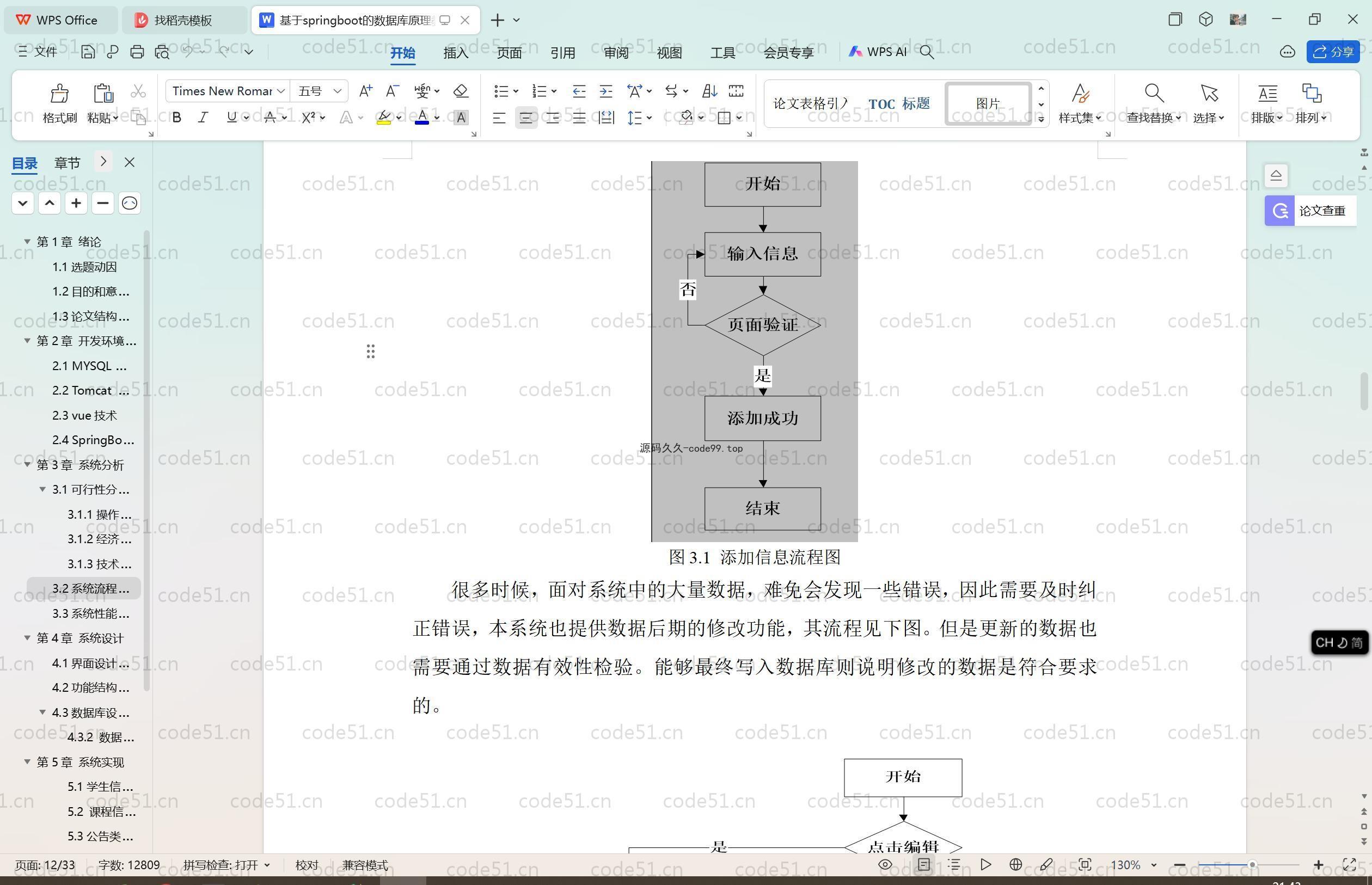Screen dimensions: 1372x885
Task: Click the Sort icon in paragraph group
Action: [x=709, y=91]
